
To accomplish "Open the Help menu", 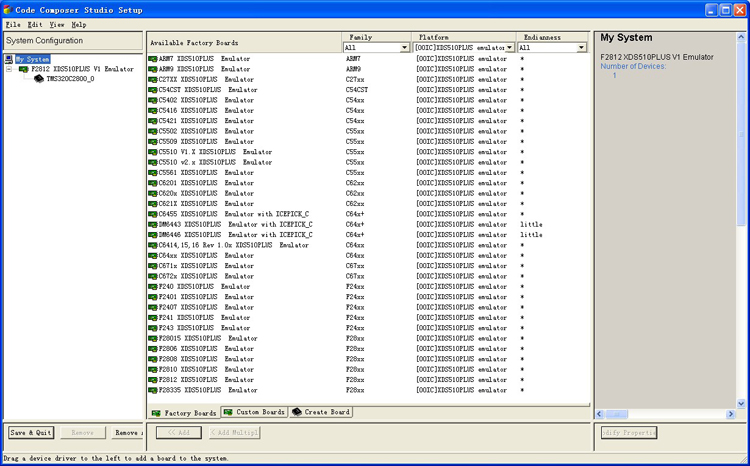I will point(79,24).
